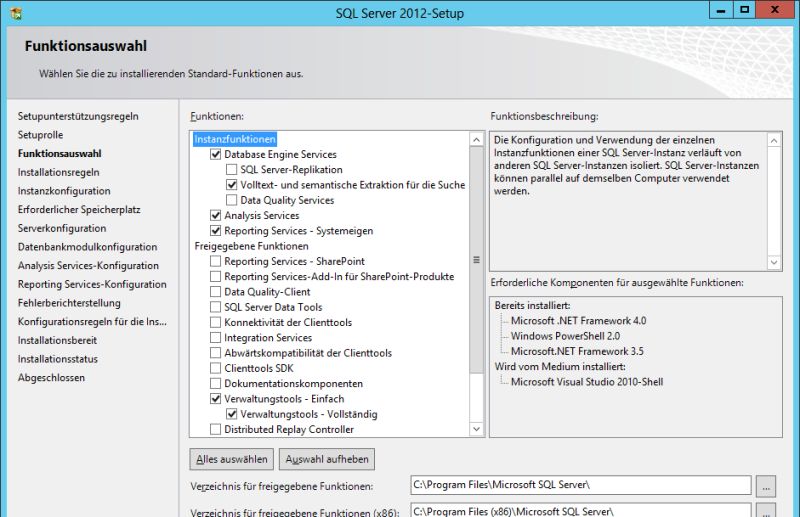This screenshot has height=517, width=800.
Task: Enable Clienttools SDK checkbox
Action: [x=215, y=368]
